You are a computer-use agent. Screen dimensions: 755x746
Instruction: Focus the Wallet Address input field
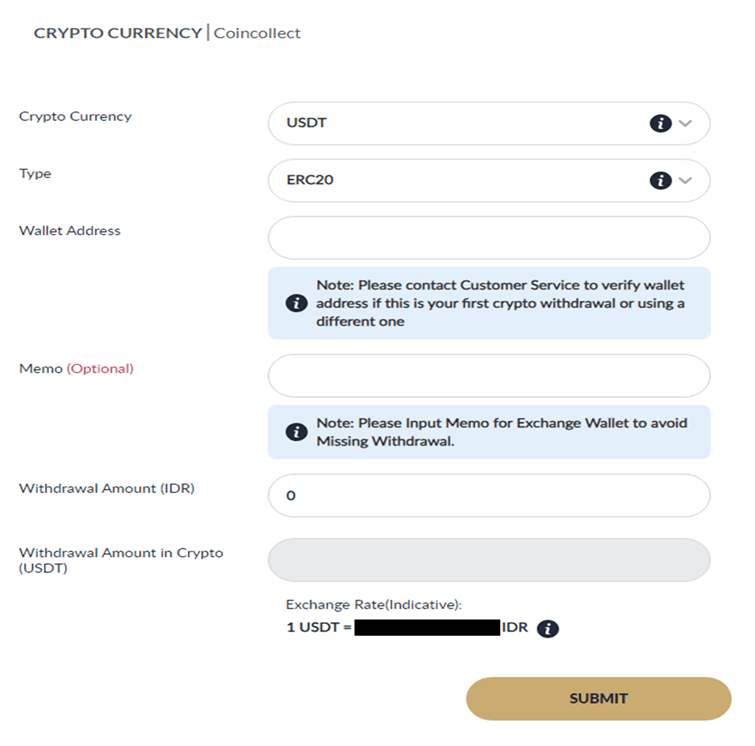(489, 238)
